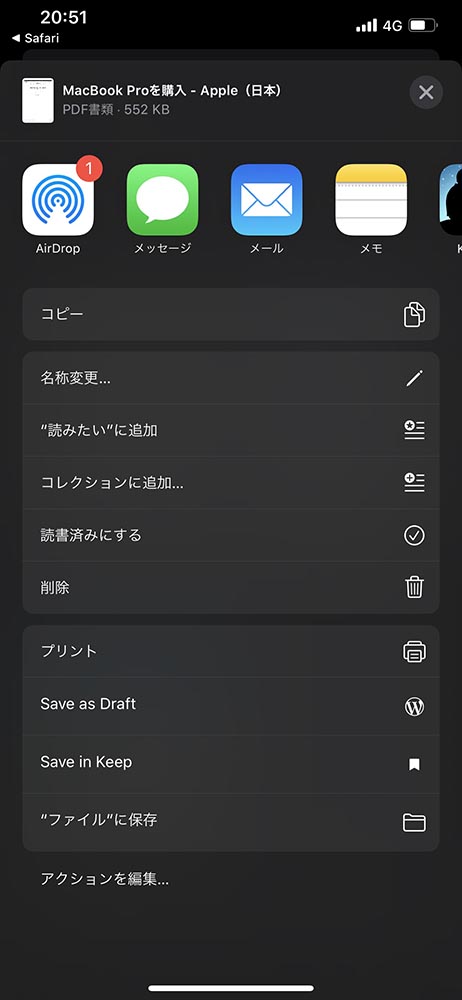Dismiss the share sheet with X button

point(426,92)
